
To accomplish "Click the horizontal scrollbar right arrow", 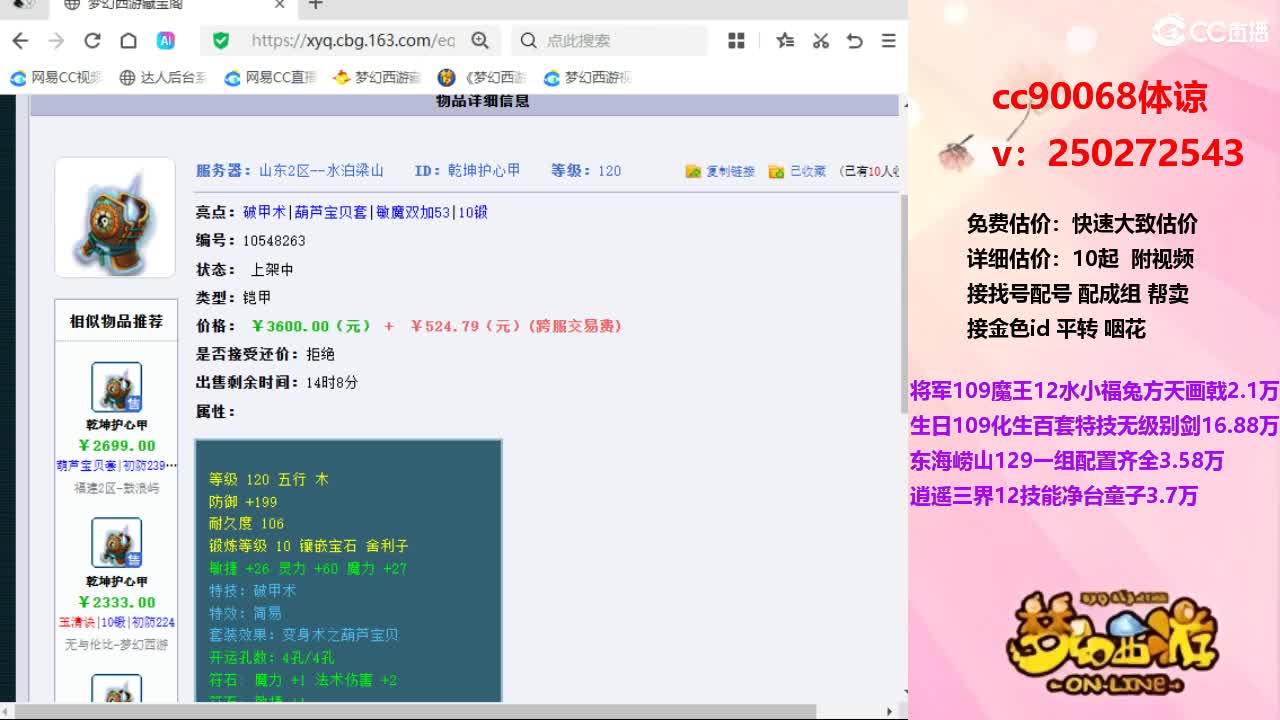I will click(889, 711).
